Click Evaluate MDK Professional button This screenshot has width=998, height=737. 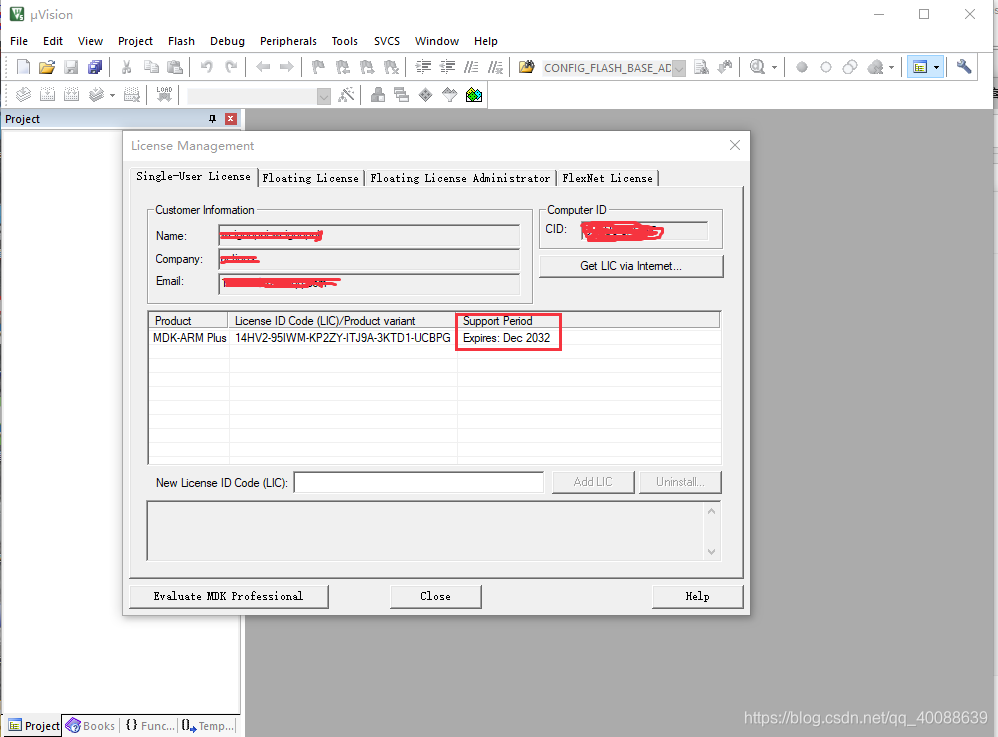228,596
